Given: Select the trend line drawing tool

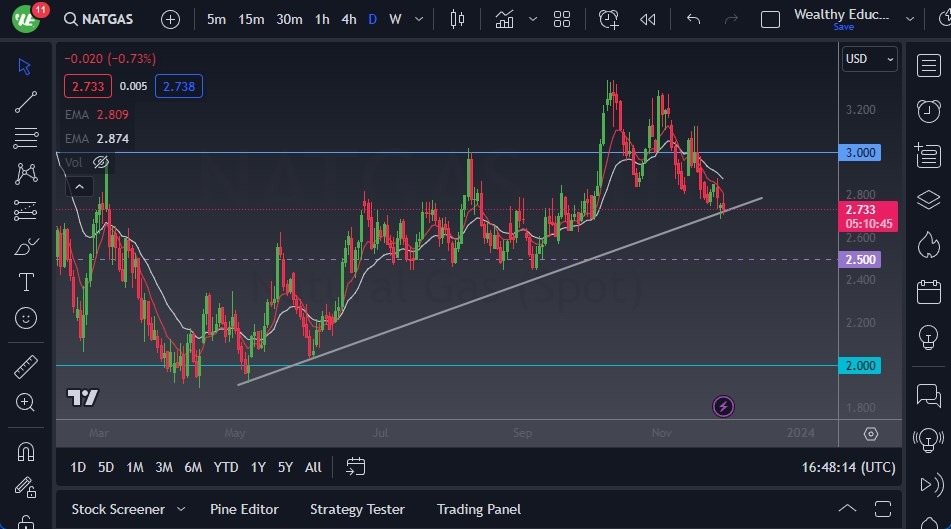Looking at the screenshot, I should 26,101.
